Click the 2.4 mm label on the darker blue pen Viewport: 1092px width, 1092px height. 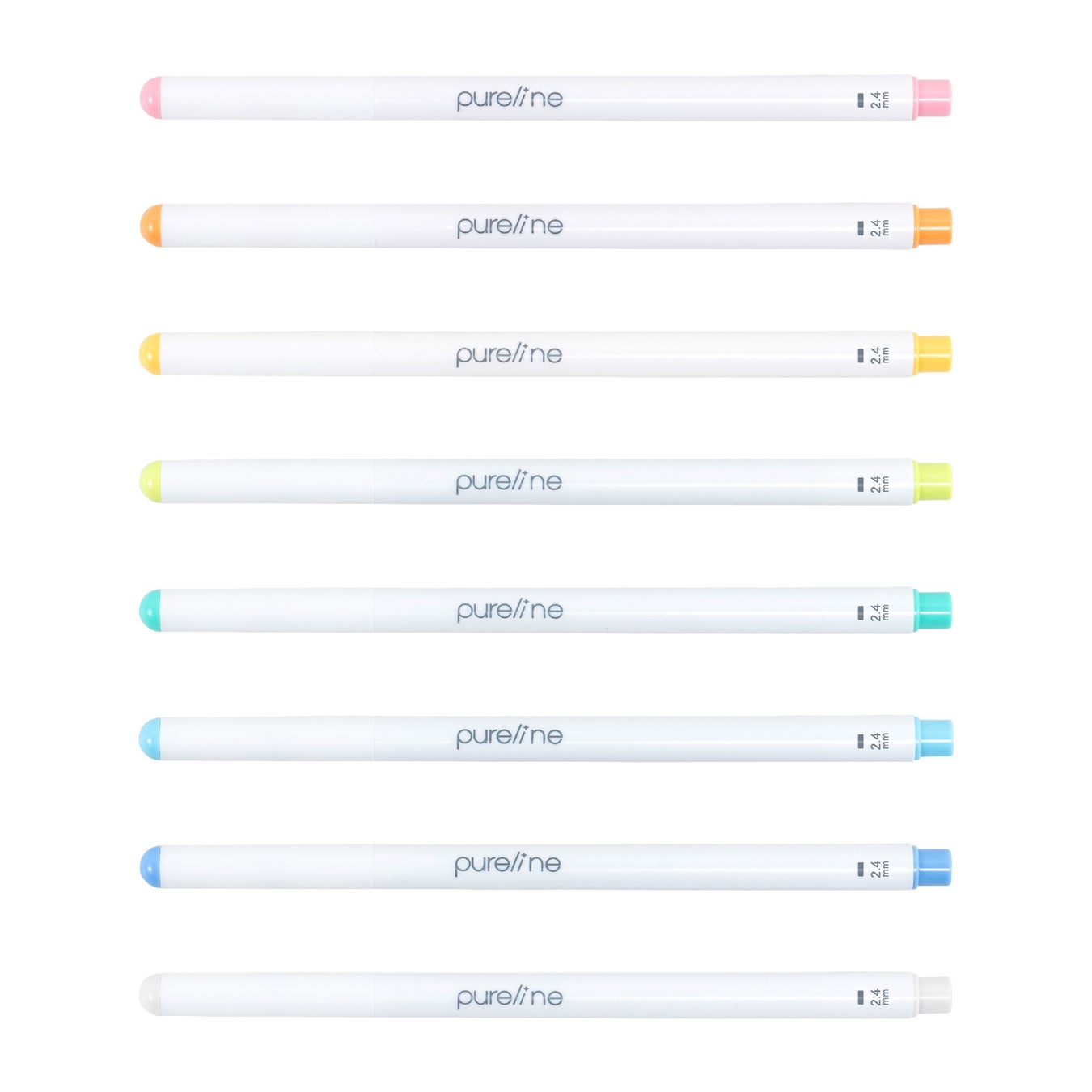(878, 869)
